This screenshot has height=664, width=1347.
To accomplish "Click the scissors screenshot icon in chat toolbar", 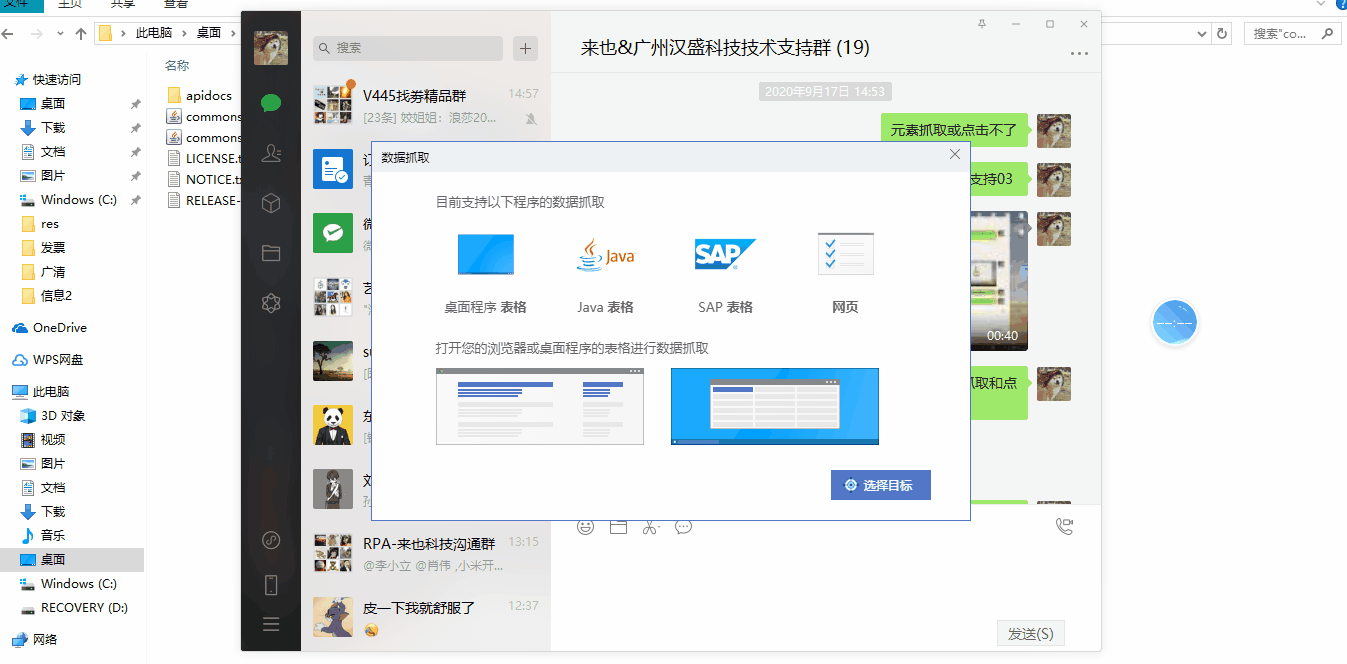I will (x=651, y=526).
